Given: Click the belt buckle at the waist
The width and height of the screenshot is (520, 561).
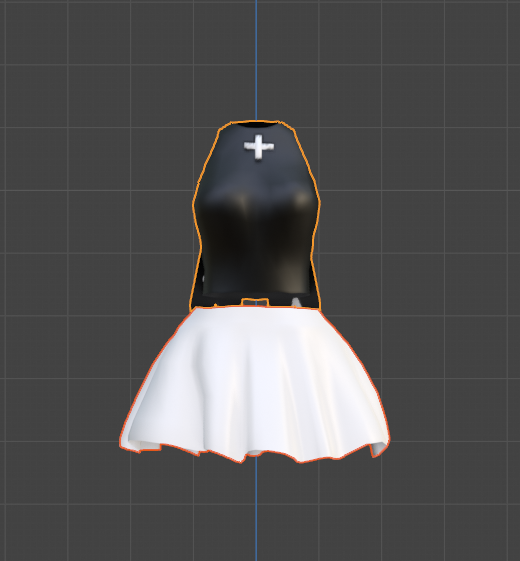Looking at the screenshot, I should [x=255, y=302].
